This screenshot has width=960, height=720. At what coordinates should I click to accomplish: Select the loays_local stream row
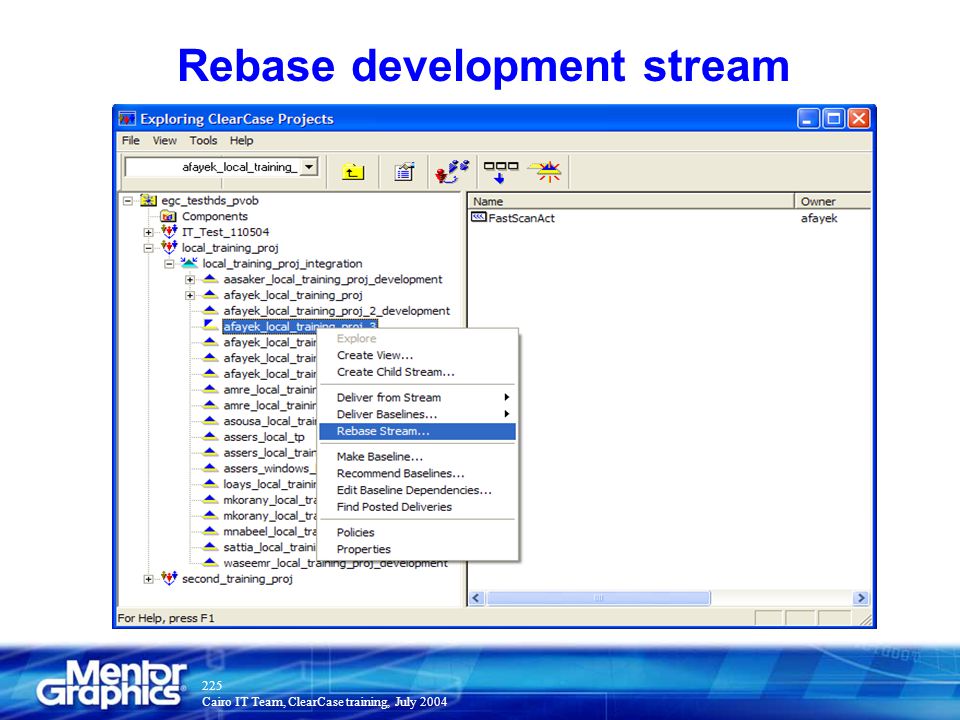[x=269, y=484]
